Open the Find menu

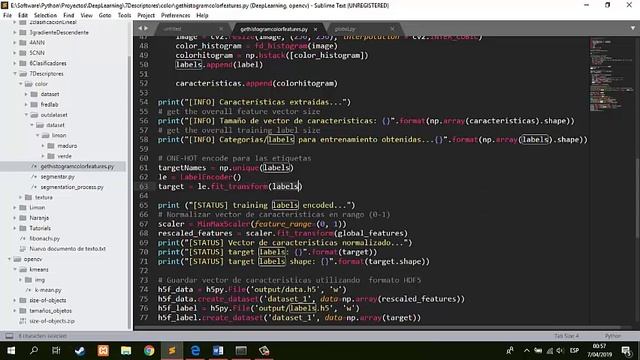click(x=69, y=15)
